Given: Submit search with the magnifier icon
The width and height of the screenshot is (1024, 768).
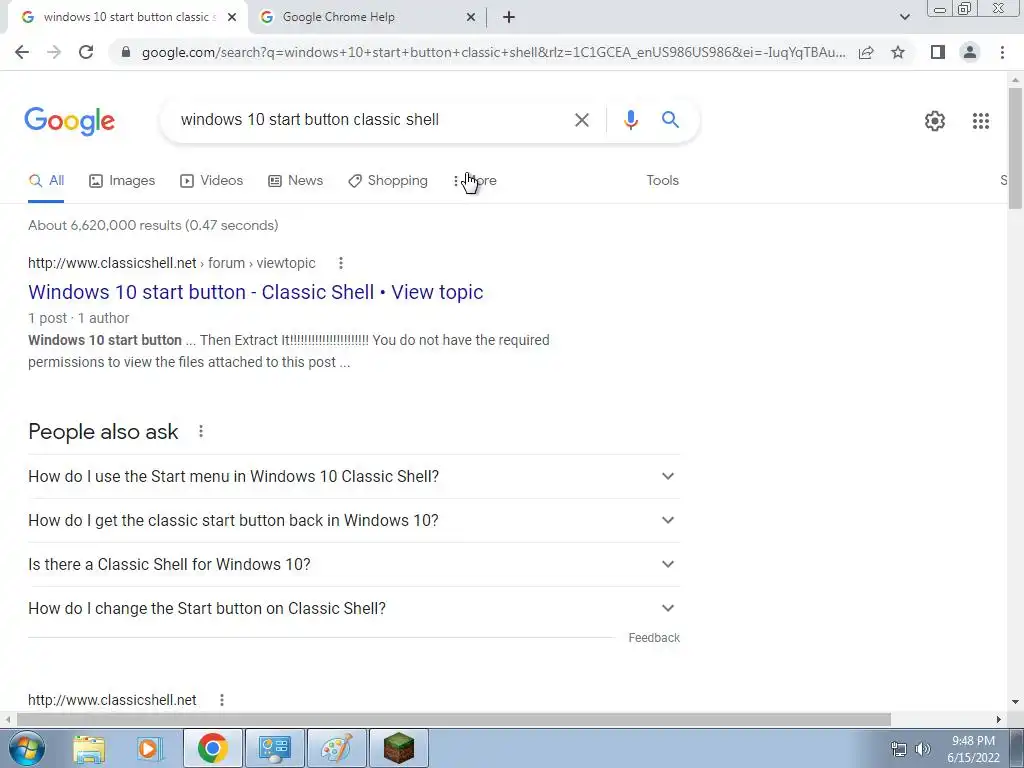Looking at the screenshot, I should (x=670, y=120).
